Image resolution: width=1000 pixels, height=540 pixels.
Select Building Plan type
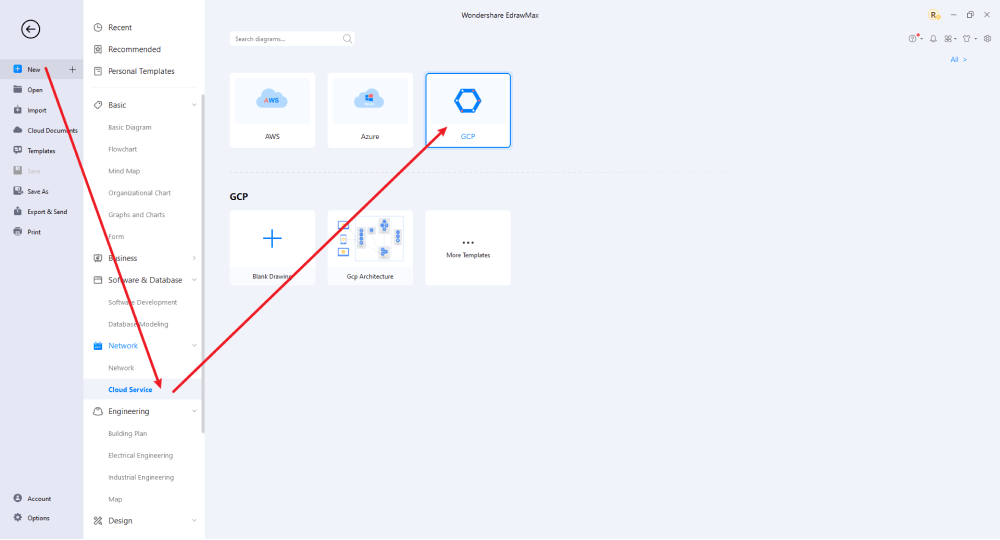[x=128, y=434]
